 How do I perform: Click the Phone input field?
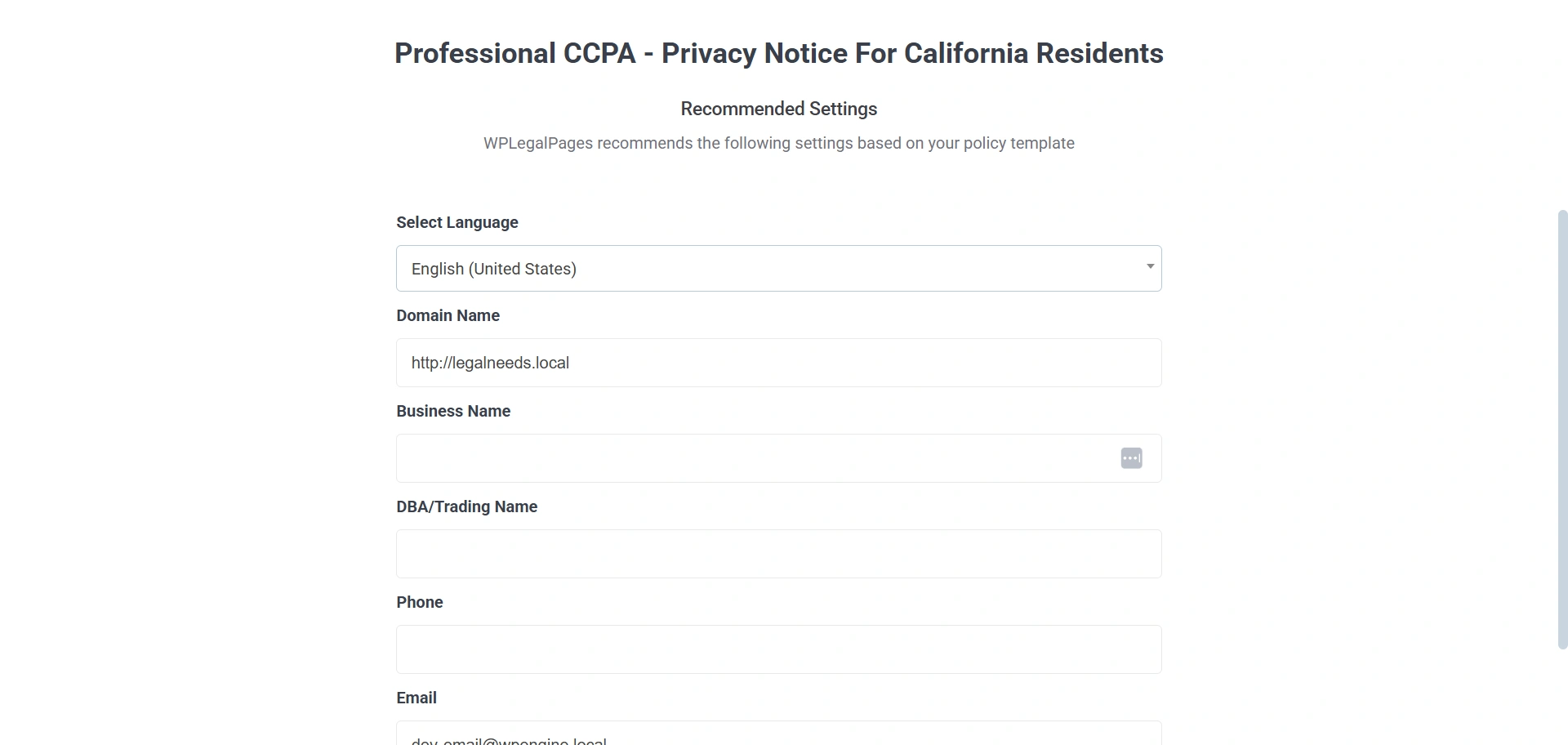778,649
